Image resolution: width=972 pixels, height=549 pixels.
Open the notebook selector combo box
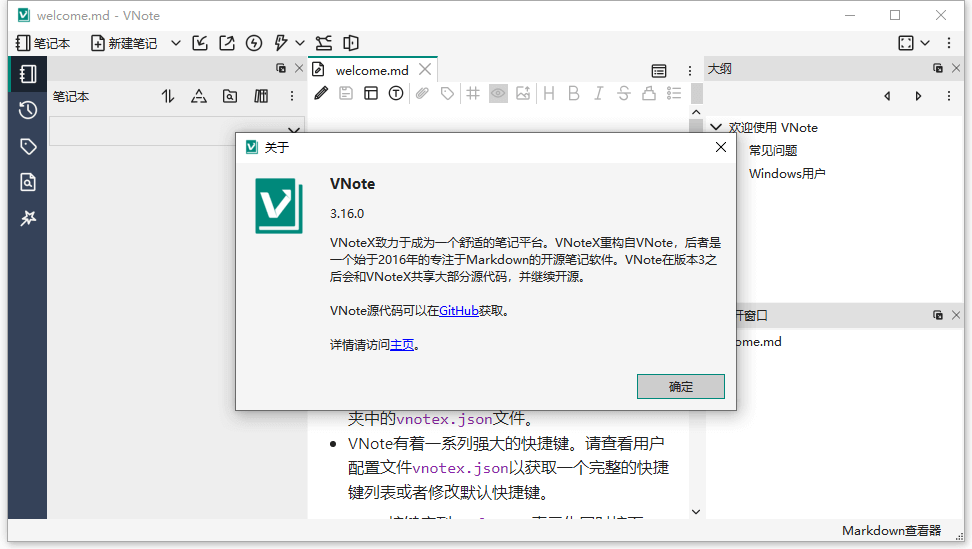pyautogui.click(x=177, y=131)
